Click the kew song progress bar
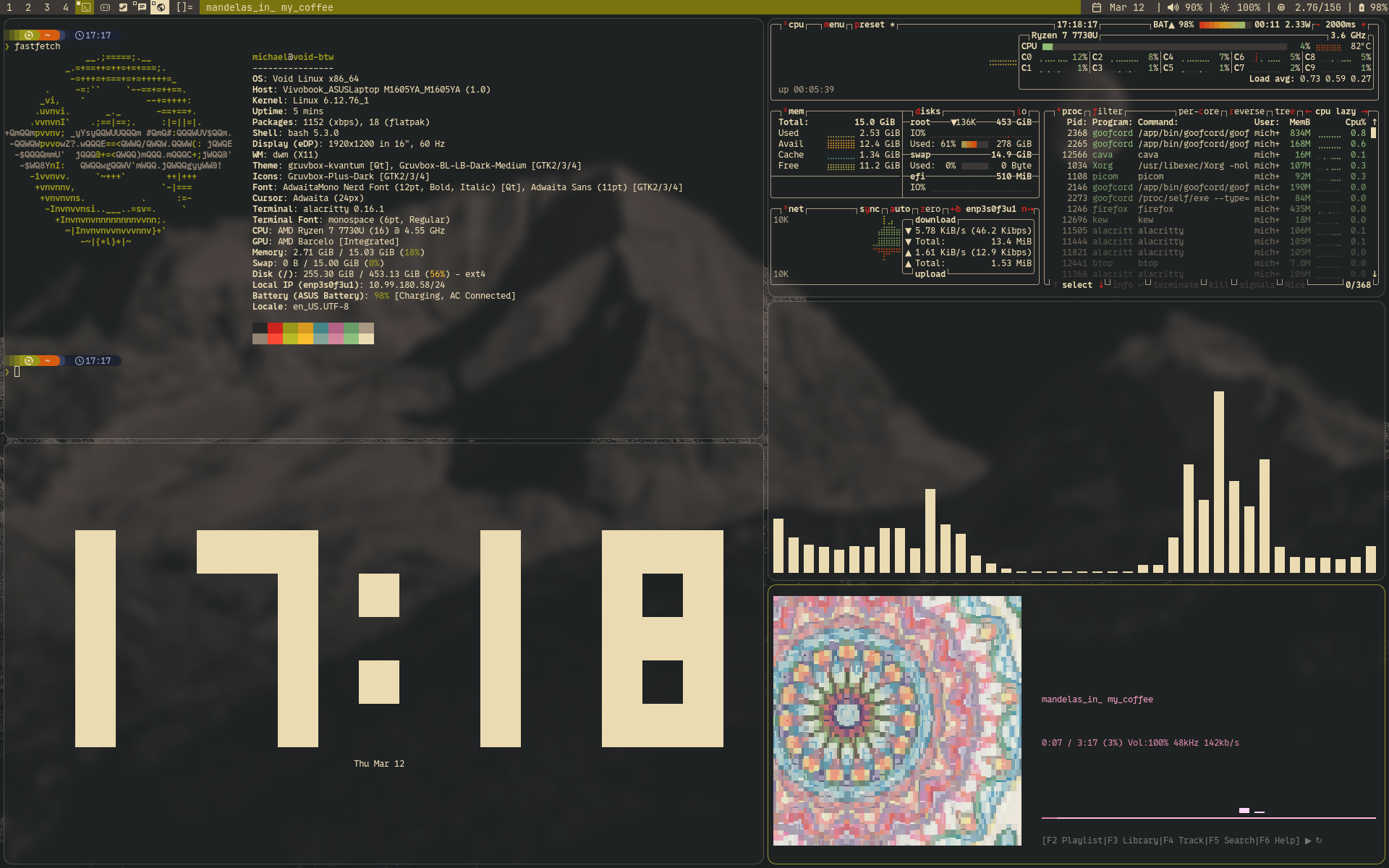 pyautogui.click(x=1208, y=817)
